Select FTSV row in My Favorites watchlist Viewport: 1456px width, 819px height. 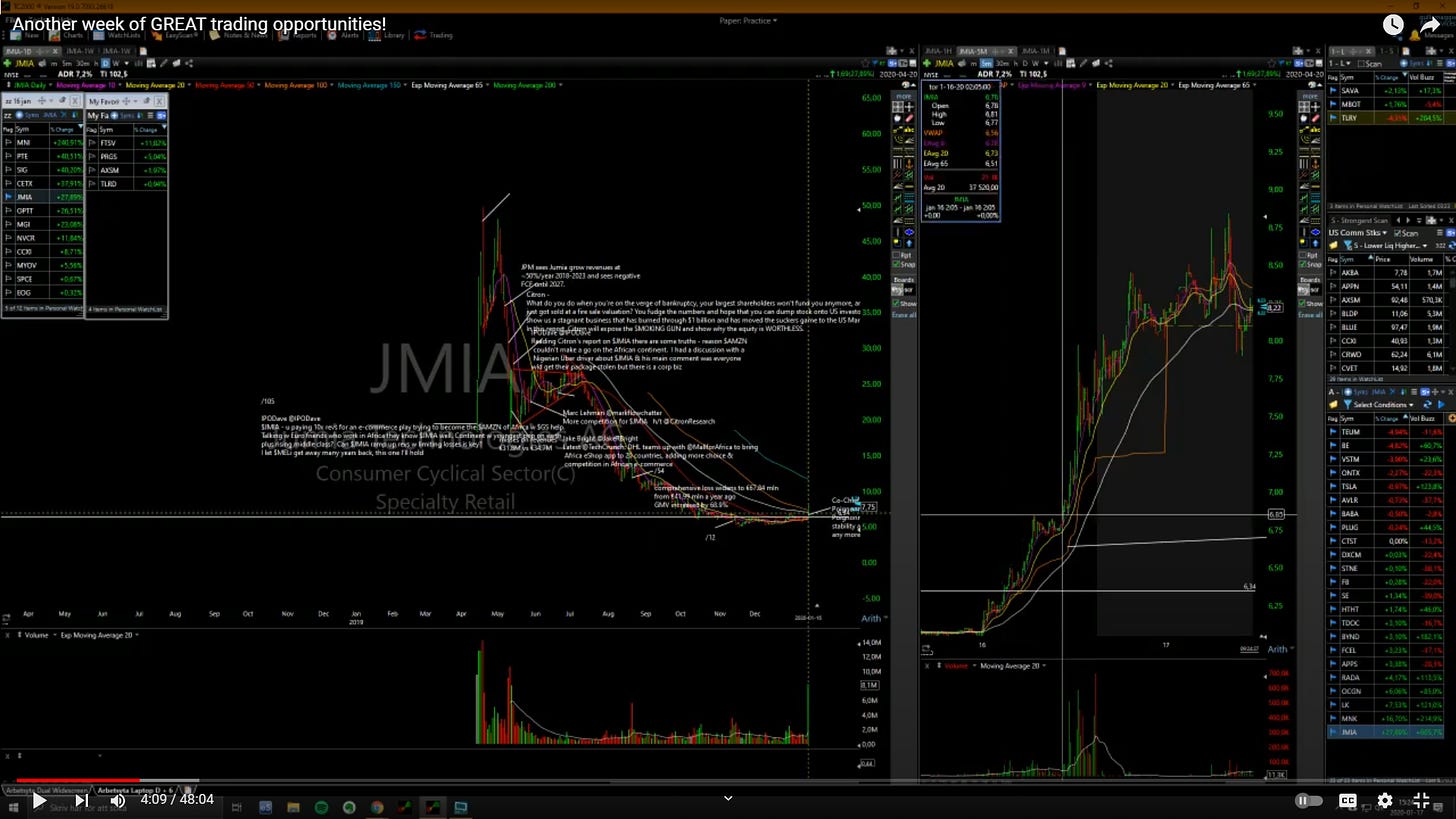pyautogui.click(x=127, y=142)
